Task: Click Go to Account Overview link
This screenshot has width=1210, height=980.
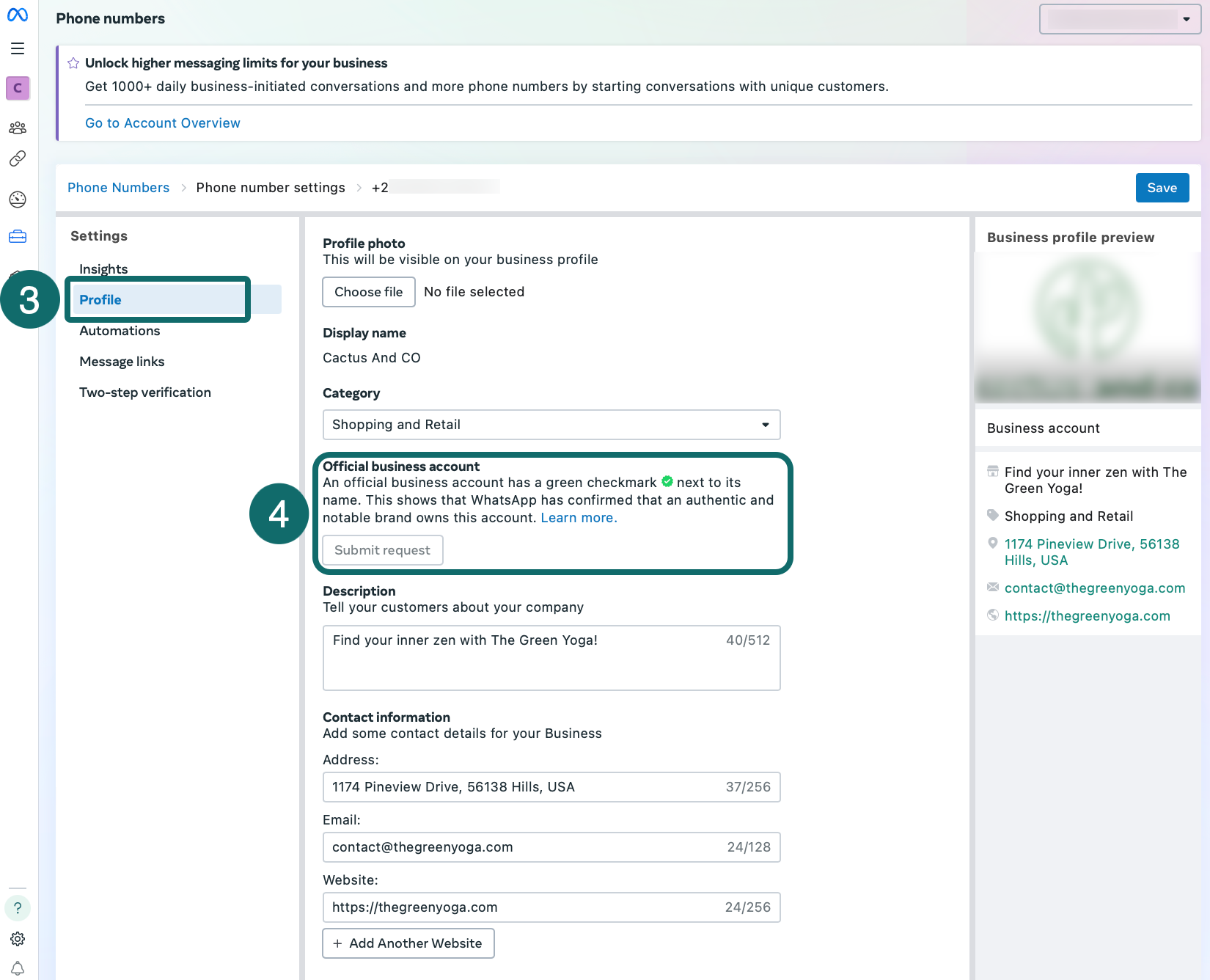Action: pyautogui.click(x=163, y=123)
